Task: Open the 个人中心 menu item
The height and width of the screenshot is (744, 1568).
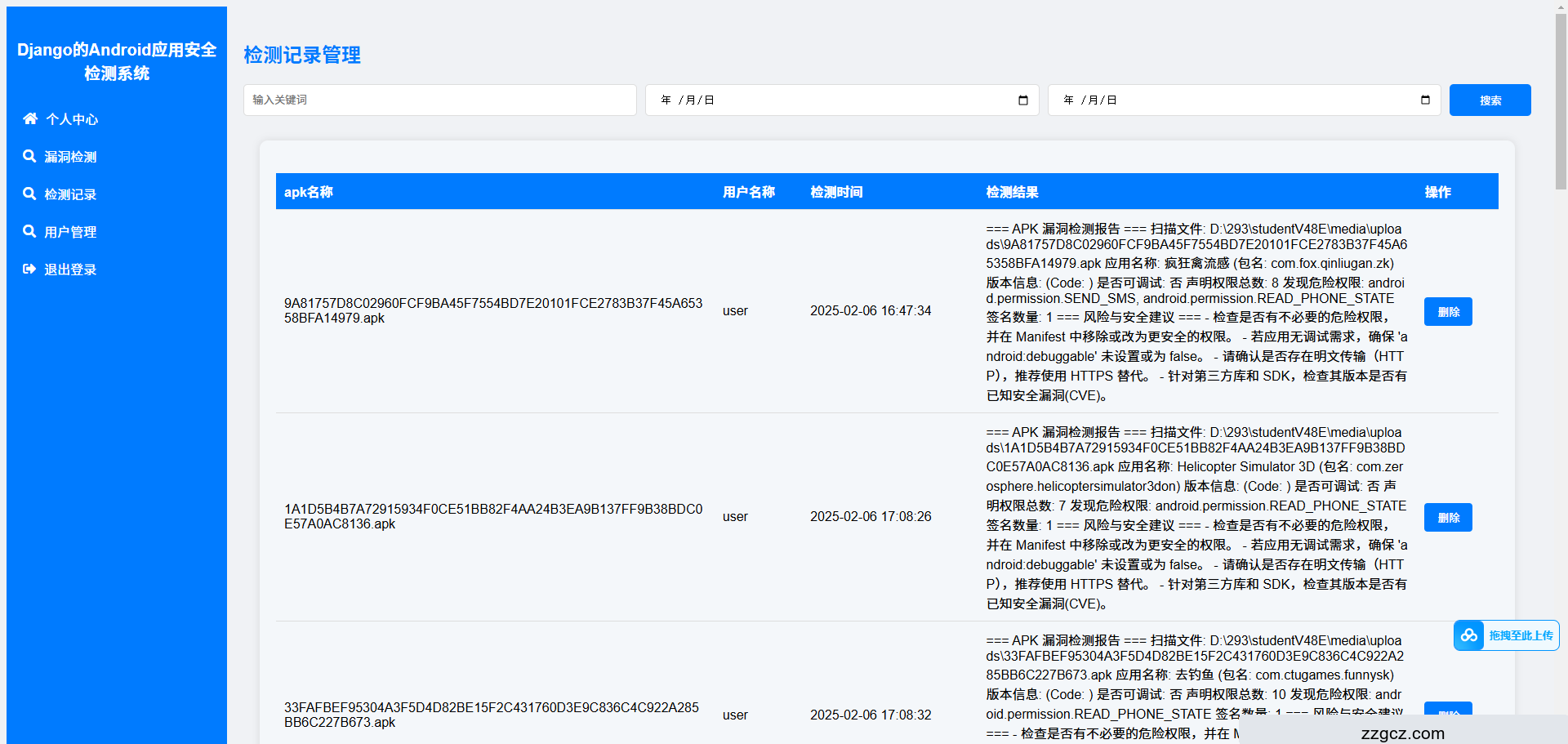Action: click(72, 119)
